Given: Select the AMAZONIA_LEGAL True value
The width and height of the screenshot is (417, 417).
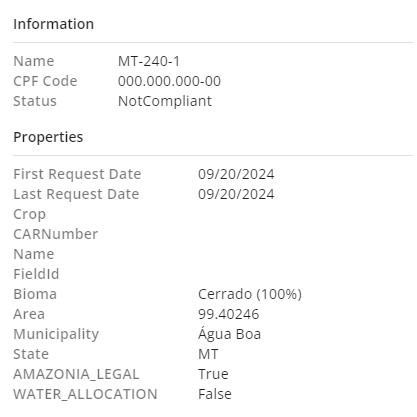Looking at the screenshot, I should pos(213,374).
